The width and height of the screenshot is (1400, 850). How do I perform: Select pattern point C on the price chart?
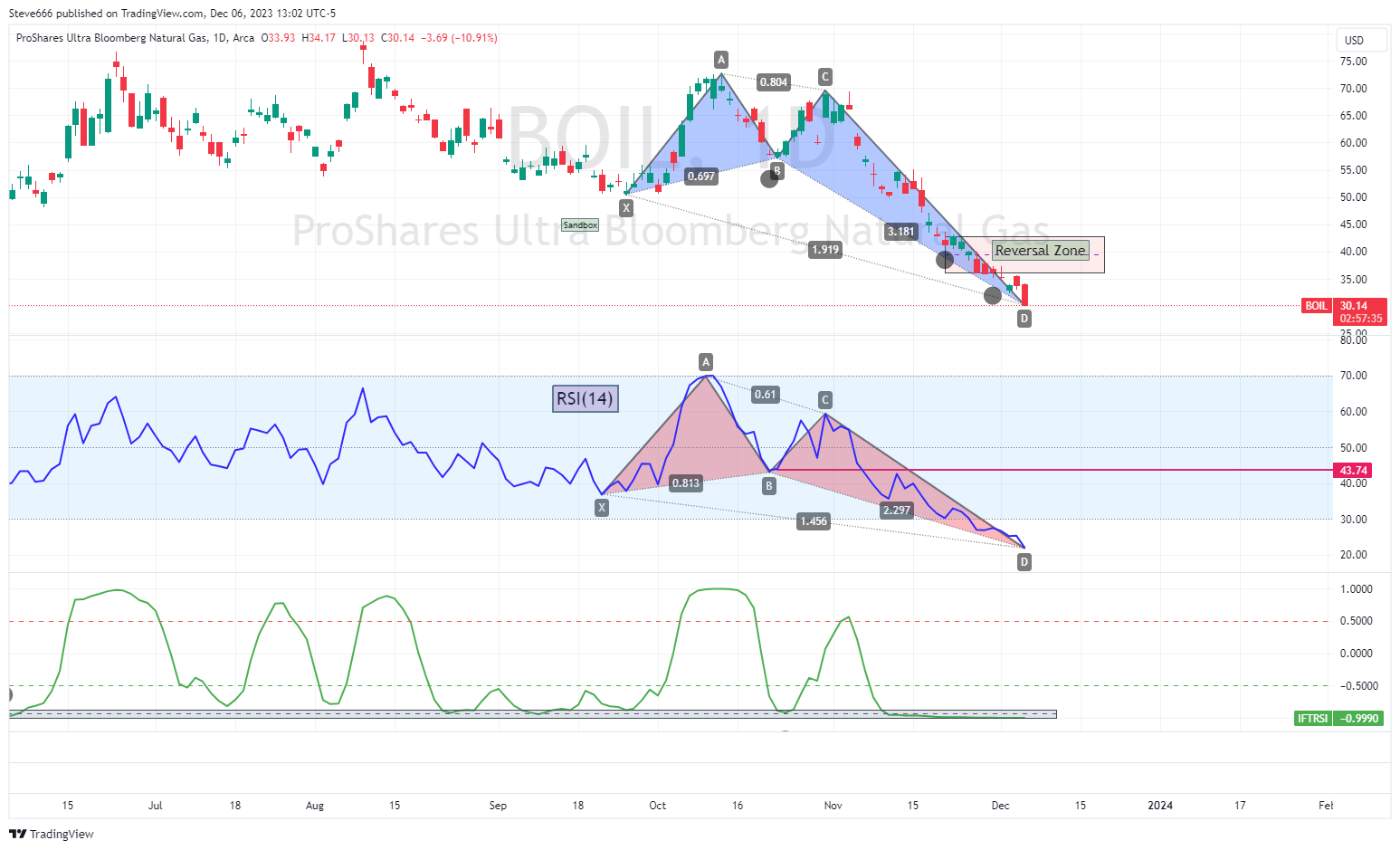(x=825, y=76)
